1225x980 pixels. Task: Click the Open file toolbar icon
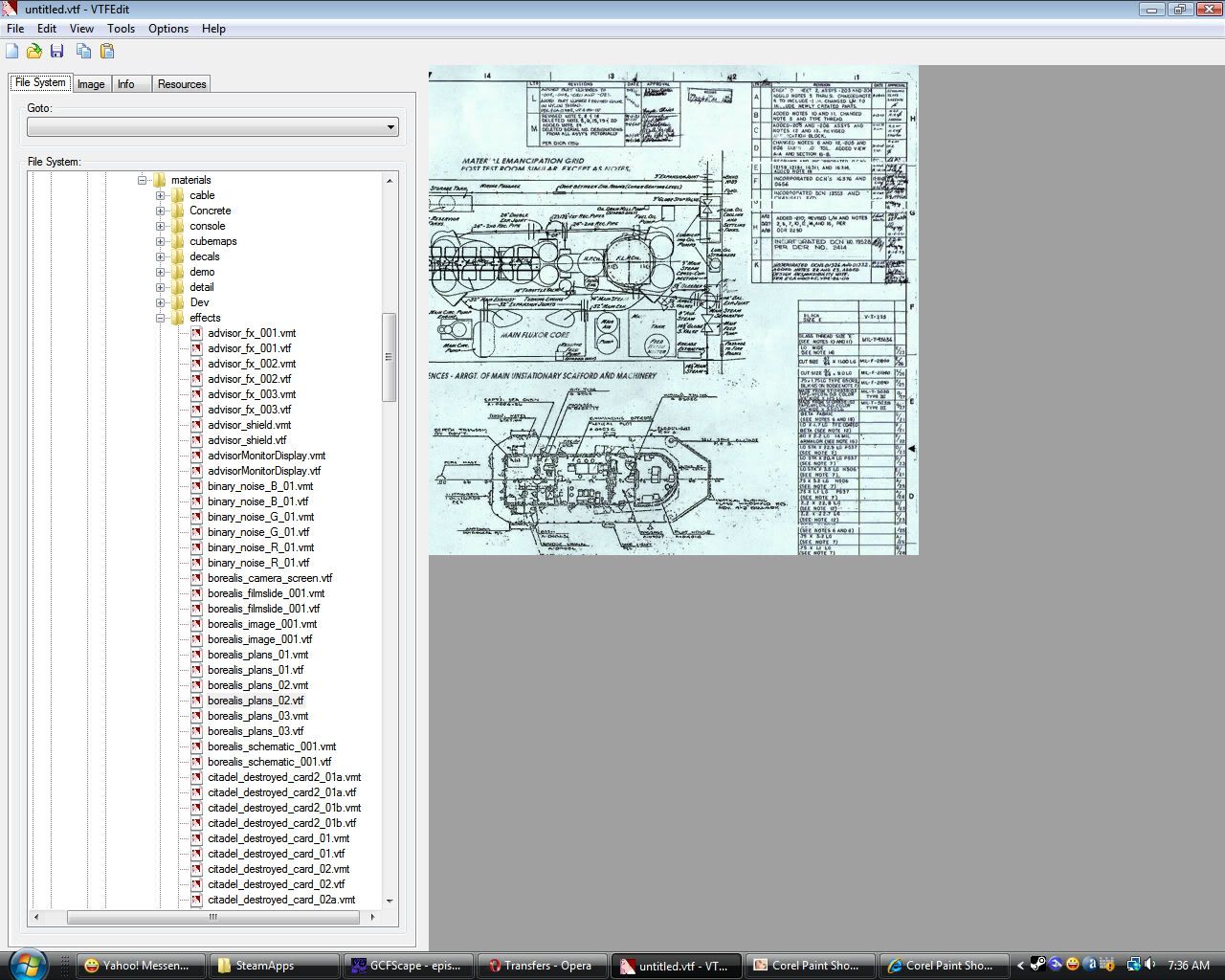click(34, 51)
